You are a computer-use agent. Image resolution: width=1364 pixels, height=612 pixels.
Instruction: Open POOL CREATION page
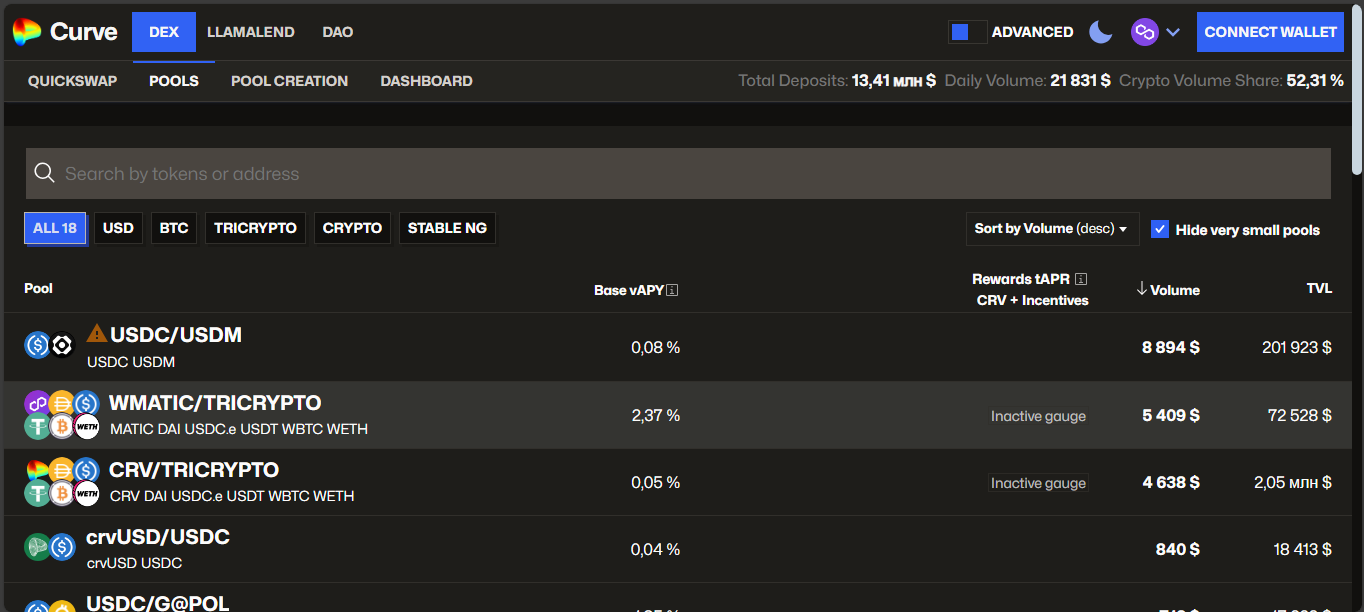[x=290, y=81]
